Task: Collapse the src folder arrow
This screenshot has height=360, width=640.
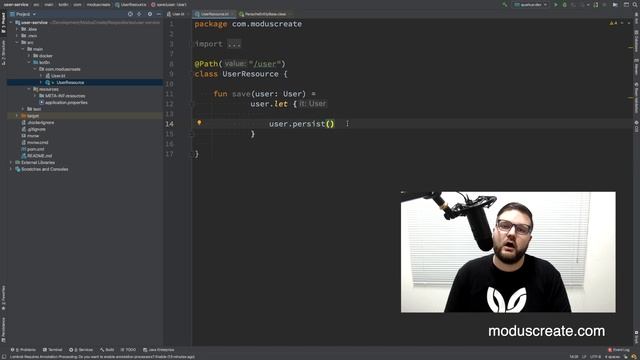Action: coord(17,42)
